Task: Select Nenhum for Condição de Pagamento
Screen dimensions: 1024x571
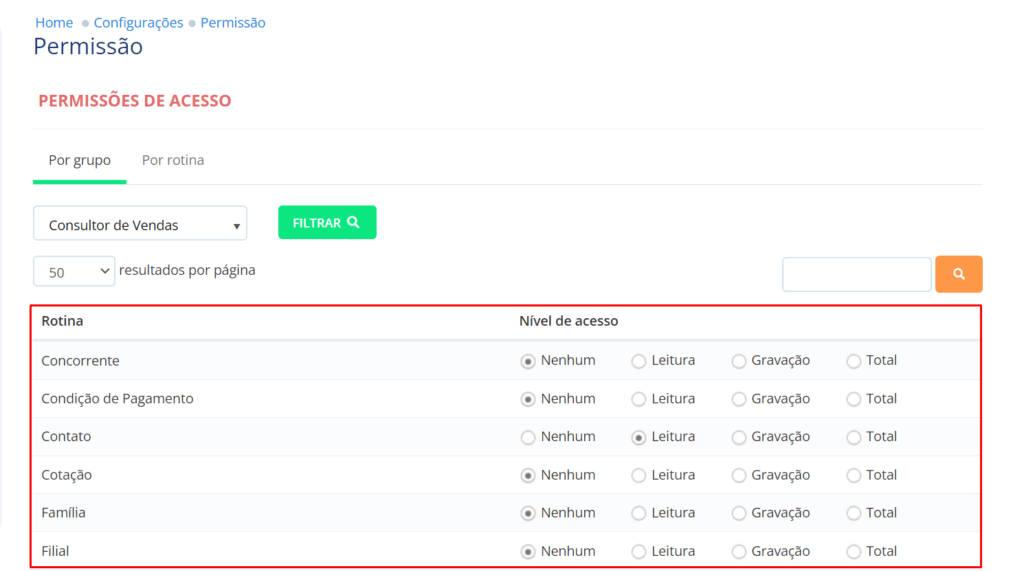Action: point(528,399)
